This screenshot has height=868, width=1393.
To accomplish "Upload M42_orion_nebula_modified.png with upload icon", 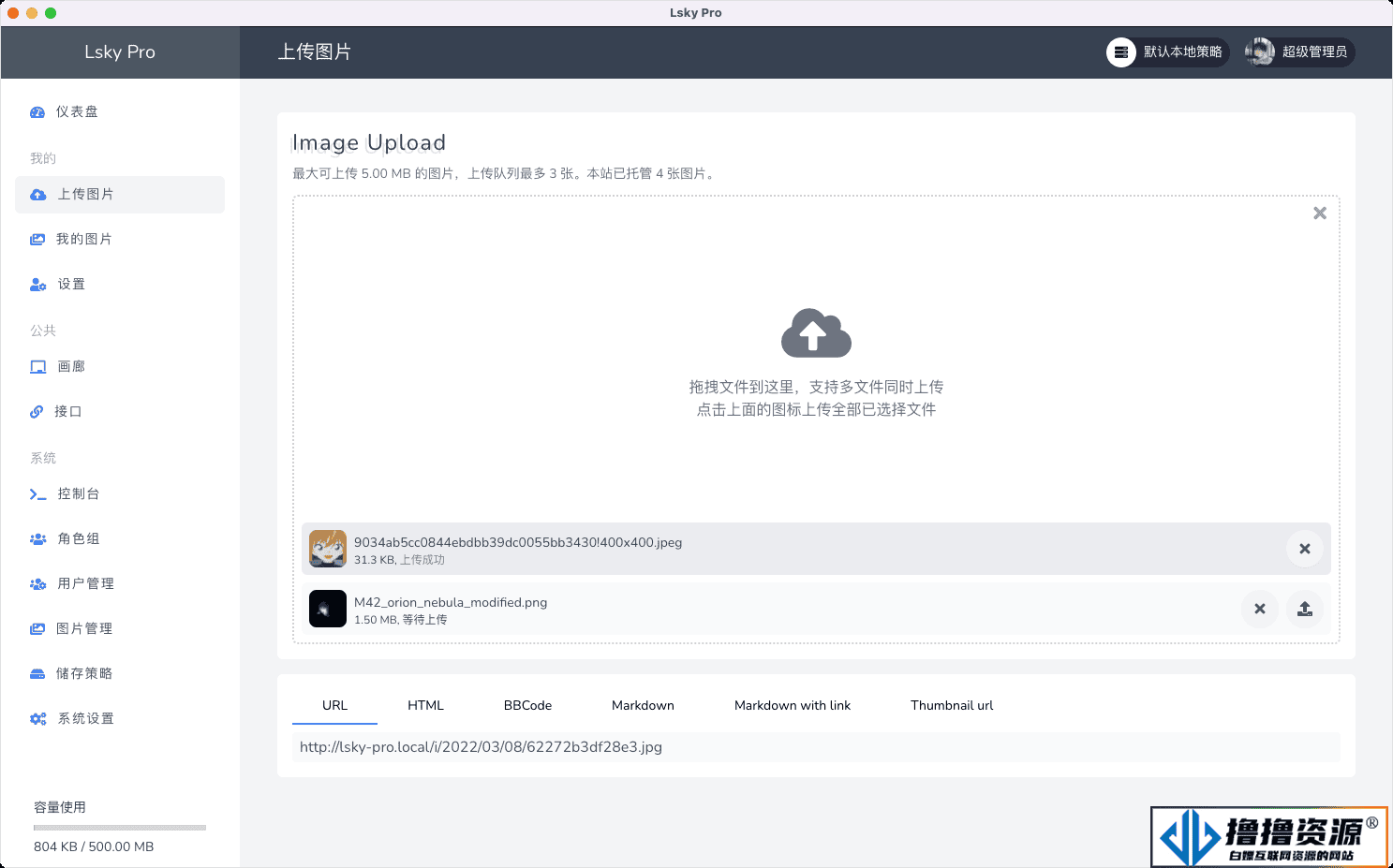I will [1305, 609].
